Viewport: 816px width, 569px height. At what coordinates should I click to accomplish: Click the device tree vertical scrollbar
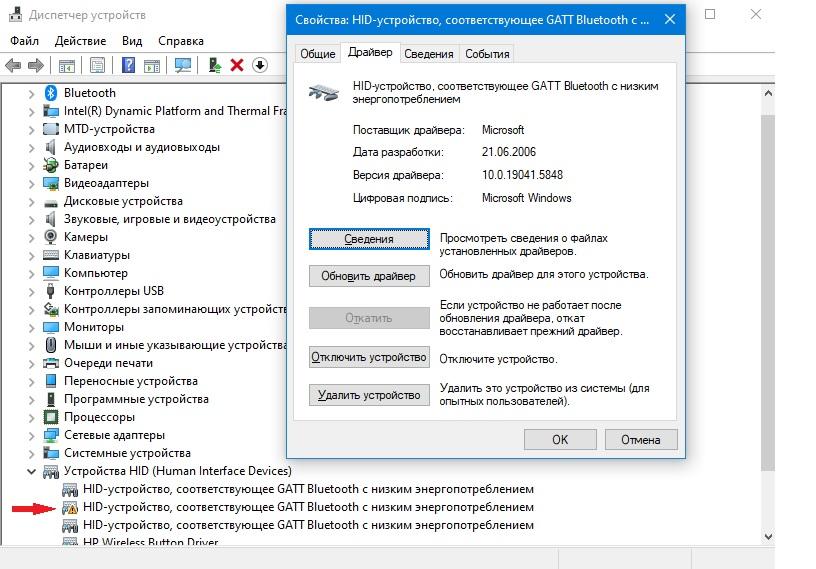(768, 300)
